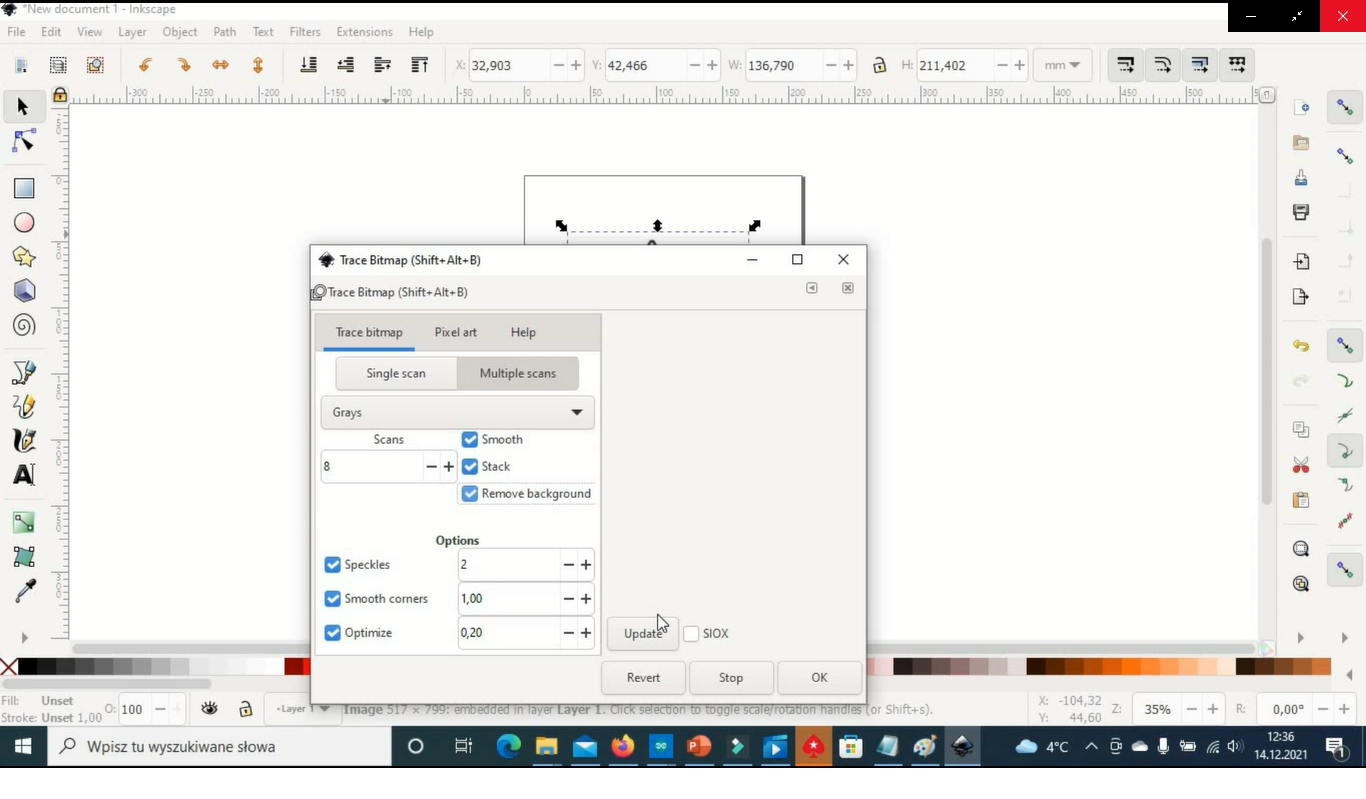Choose the Gradient tool
The image size is (1366, 799).
click(24, 523)
